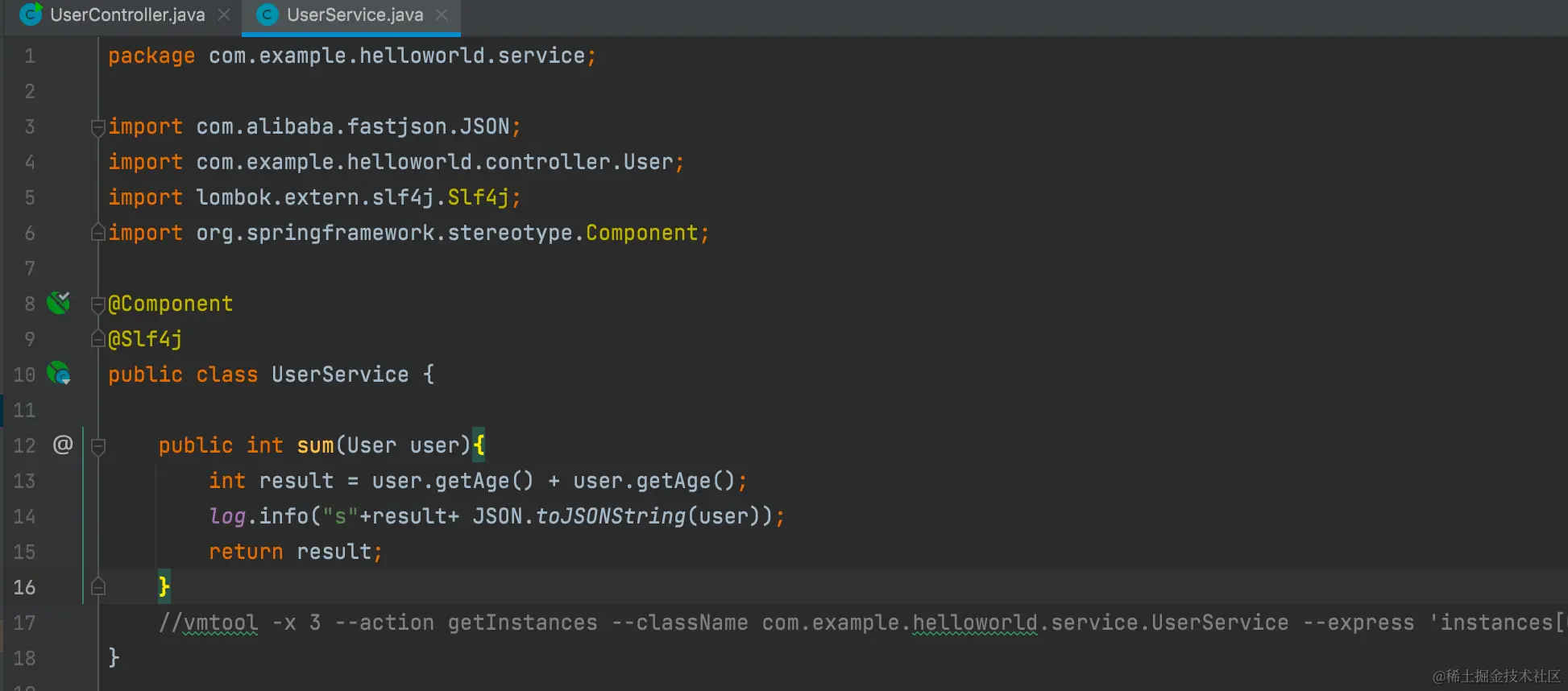Collapse the sum method on line 12
The height and width of the screenshot is (691, 1568).
[98, 445]
